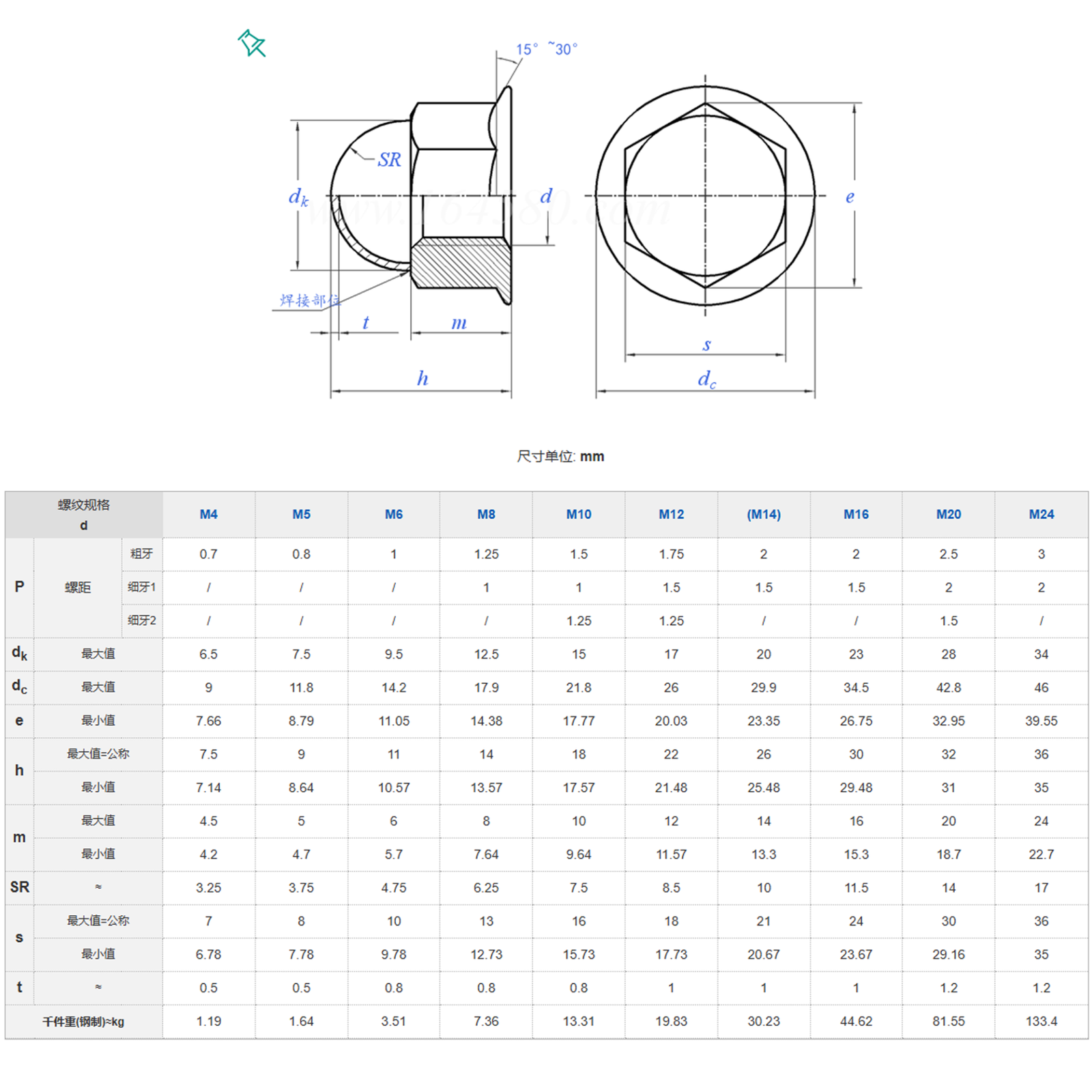Open the M10 thread size link
The height and width of the screenshot is (1092, 1092).
(x=579, y=515)
